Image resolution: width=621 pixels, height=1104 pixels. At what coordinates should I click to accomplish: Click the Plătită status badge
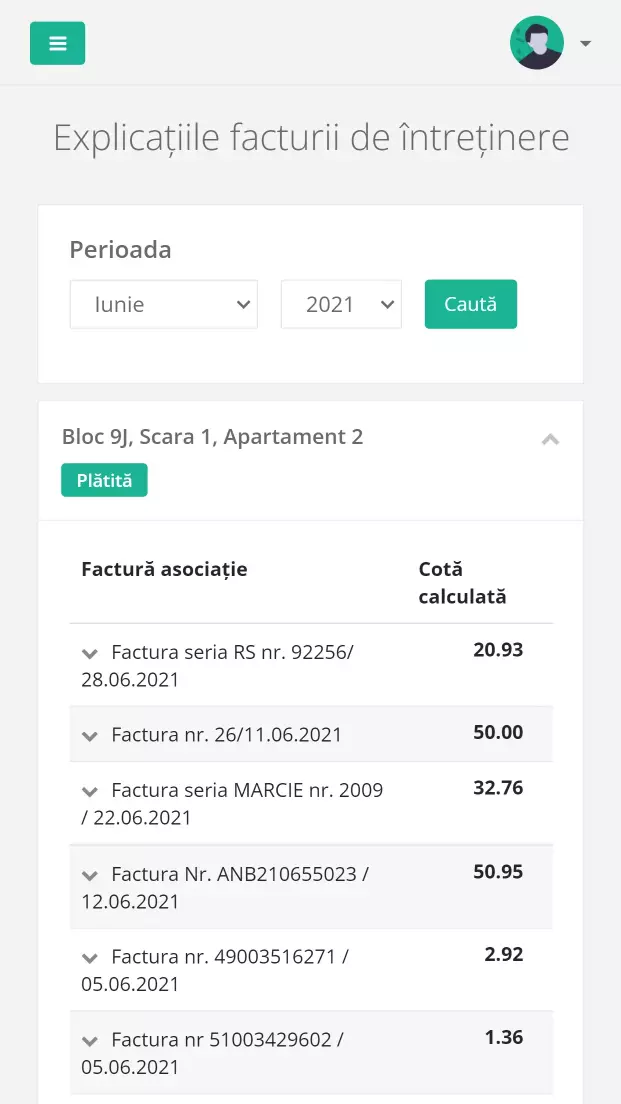pos(104,480)
